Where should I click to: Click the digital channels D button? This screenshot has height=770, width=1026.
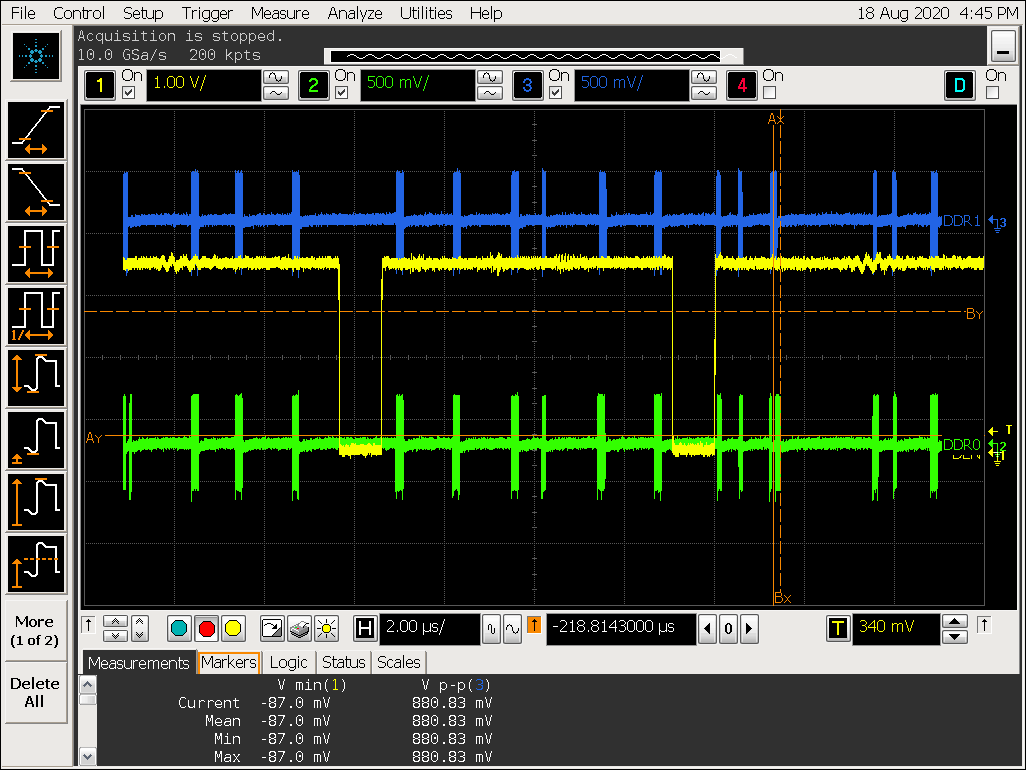960,85
